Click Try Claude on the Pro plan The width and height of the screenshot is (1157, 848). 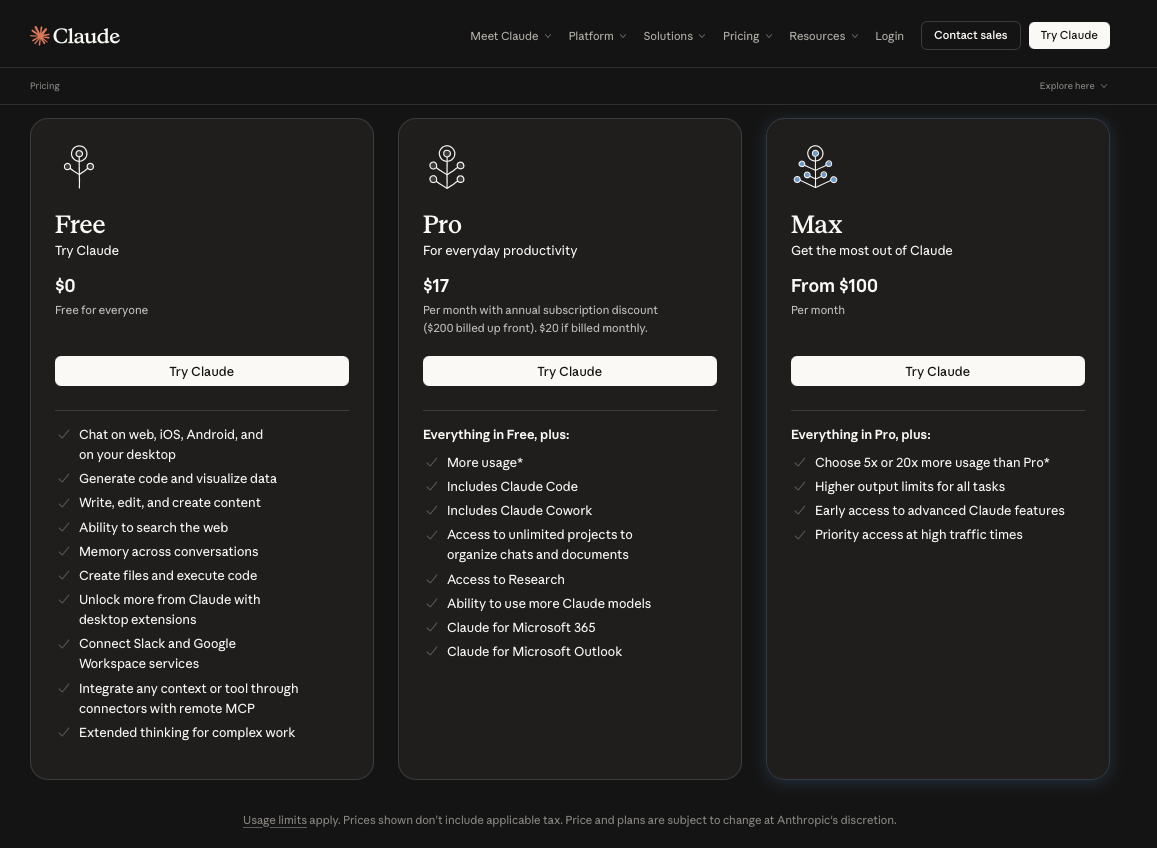pyautogui.click(x=570, y=371)
